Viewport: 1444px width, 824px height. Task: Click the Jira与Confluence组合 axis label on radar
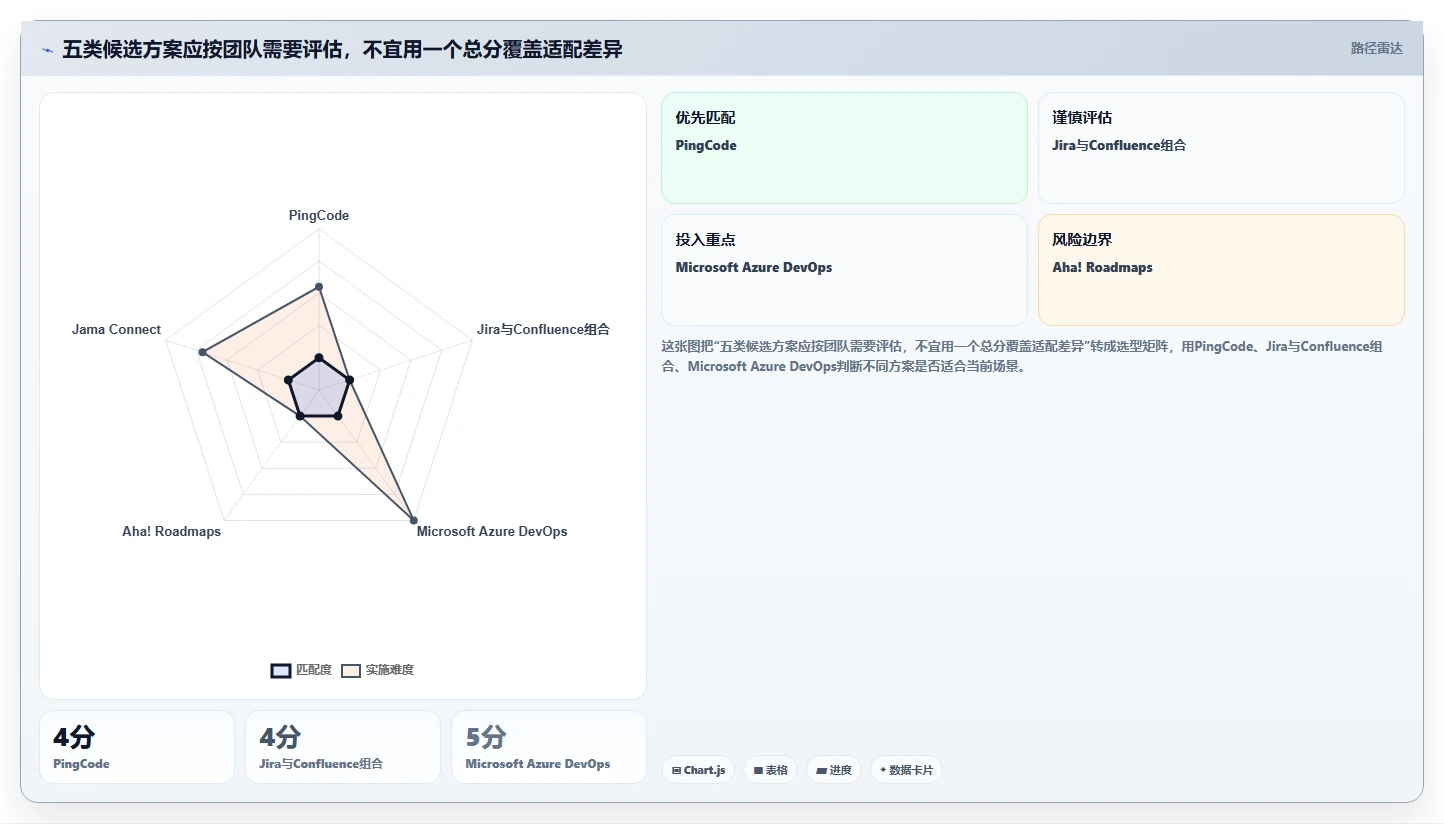coord(543,329)
